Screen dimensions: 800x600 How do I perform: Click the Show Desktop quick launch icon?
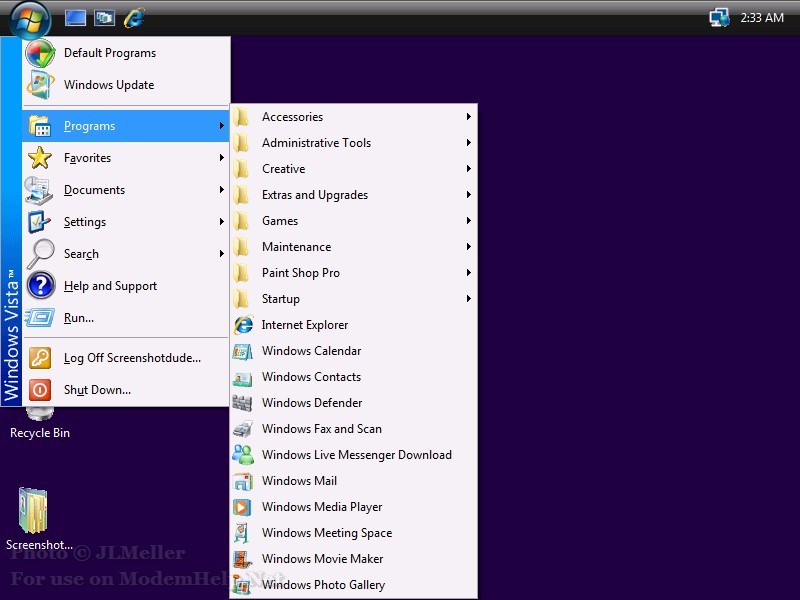[x=75, y=17]
